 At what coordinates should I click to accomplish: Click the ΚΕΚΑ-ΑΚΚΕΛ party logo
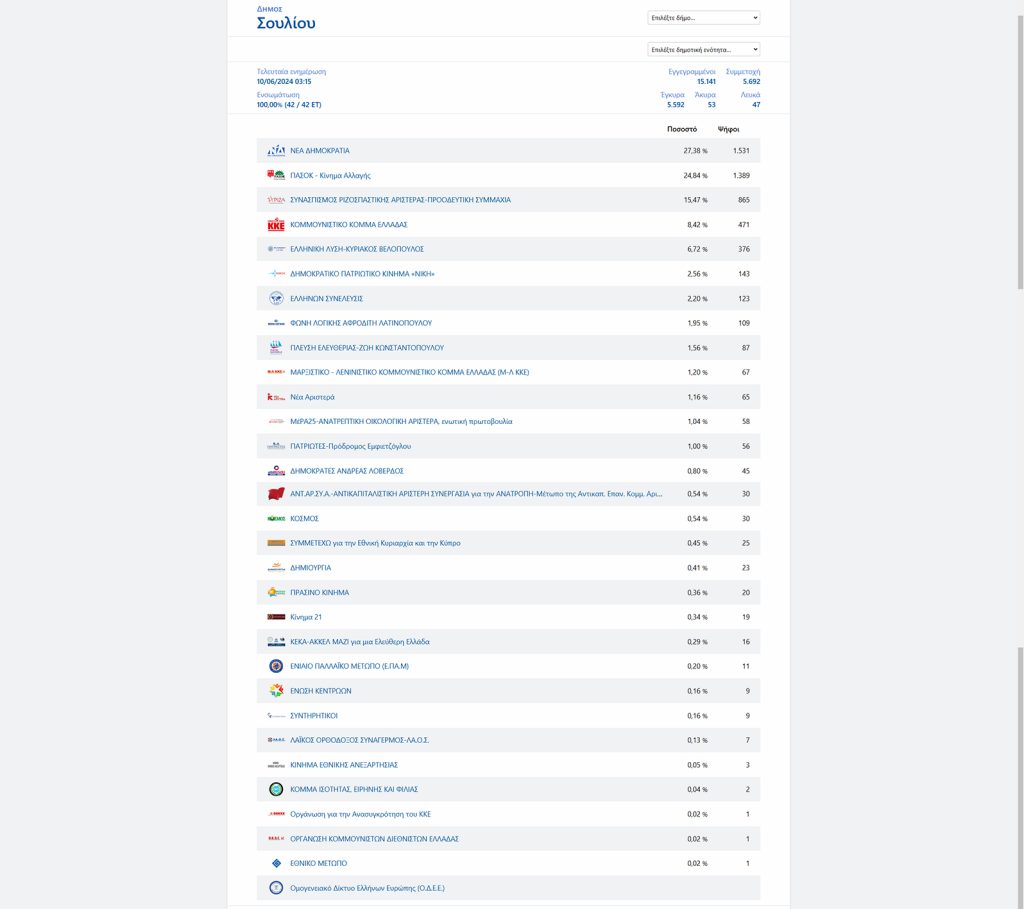tap(276, 642)
